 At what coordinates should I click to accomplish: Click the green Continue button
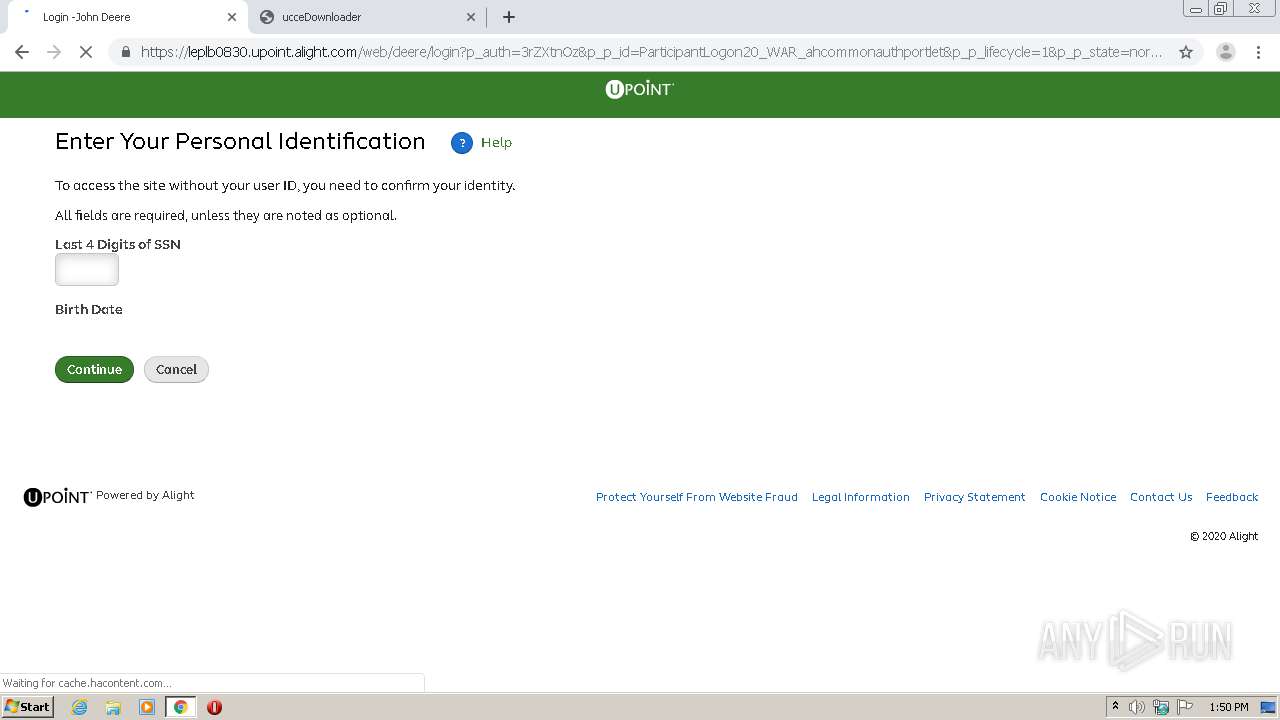[94, 369]
